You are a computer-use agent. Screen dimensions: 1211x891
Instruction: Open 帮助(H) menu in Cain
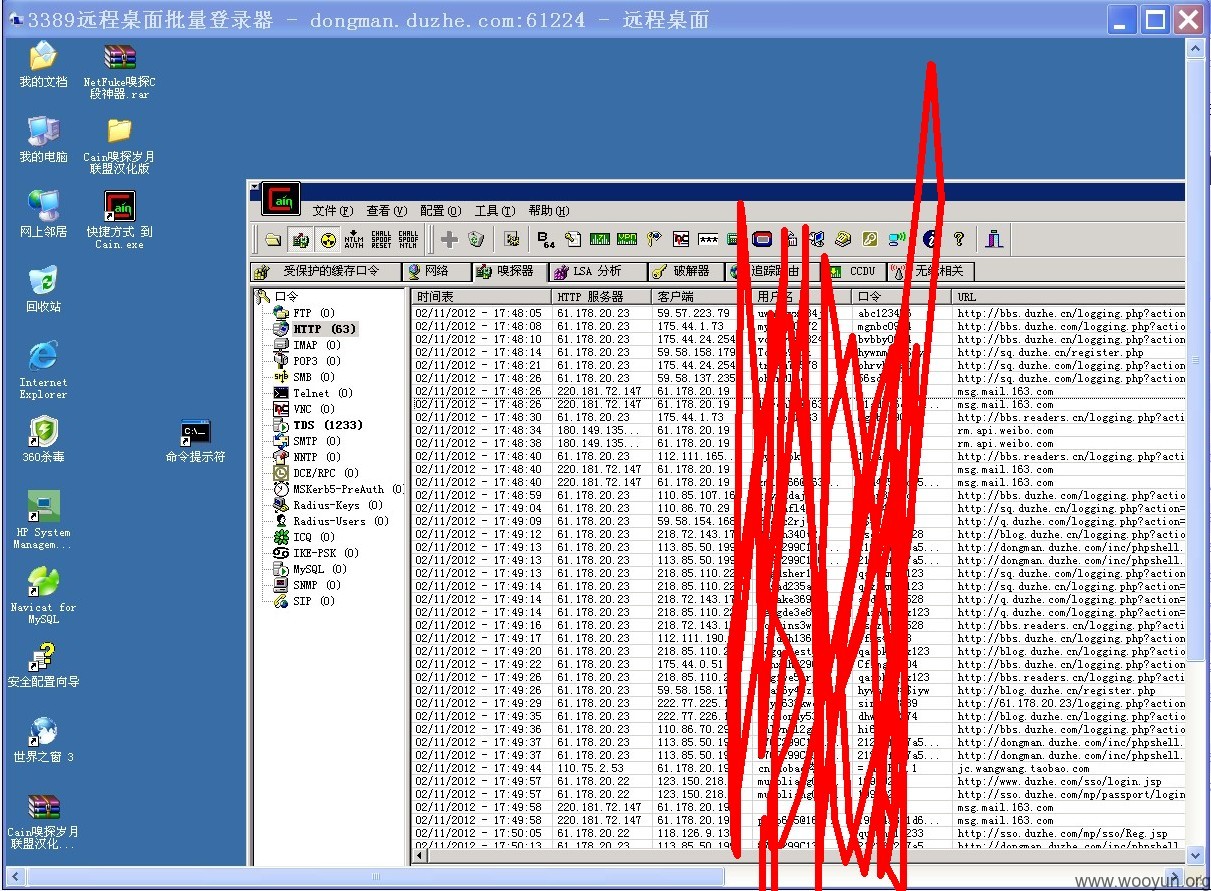pyautogui.click(x=549, y=211)
